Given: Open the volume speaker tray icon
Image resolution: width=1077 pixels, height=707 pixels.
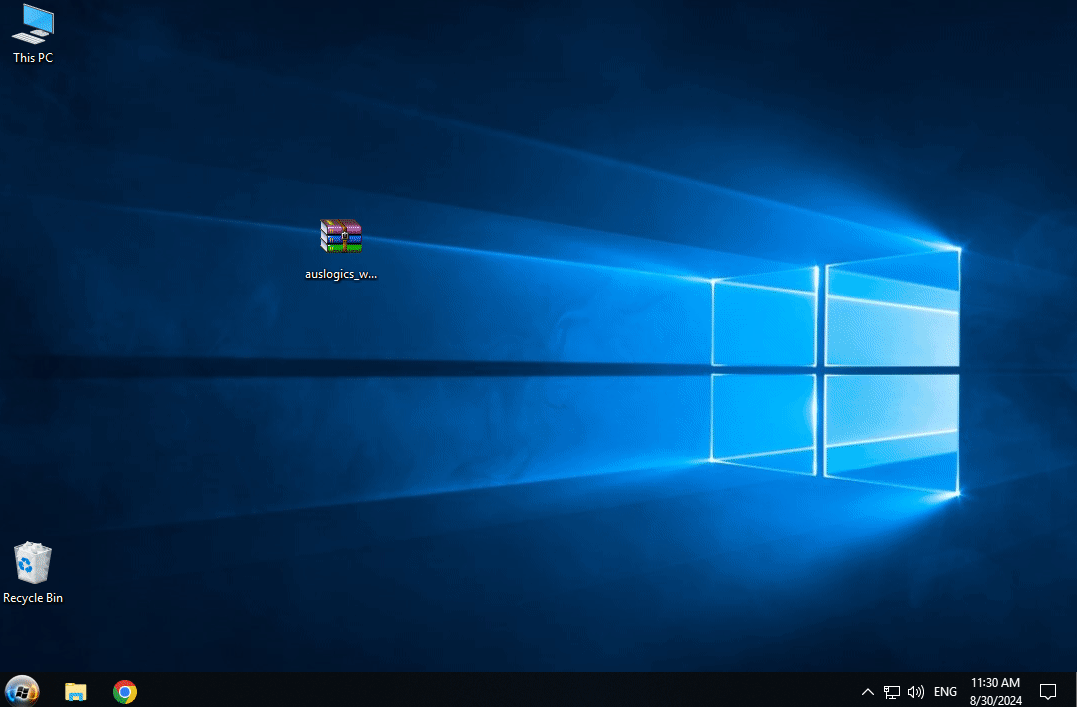Looking at the screenshot, I should tap(916, 692).
